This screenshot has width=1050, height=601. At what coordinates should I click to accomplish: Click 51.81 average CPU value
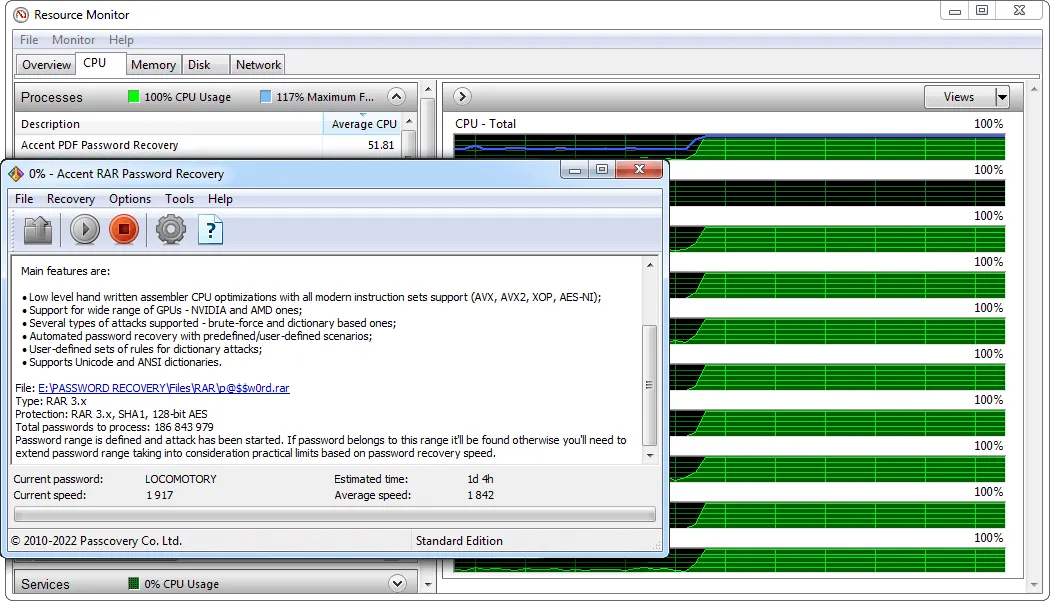point(381,145)
